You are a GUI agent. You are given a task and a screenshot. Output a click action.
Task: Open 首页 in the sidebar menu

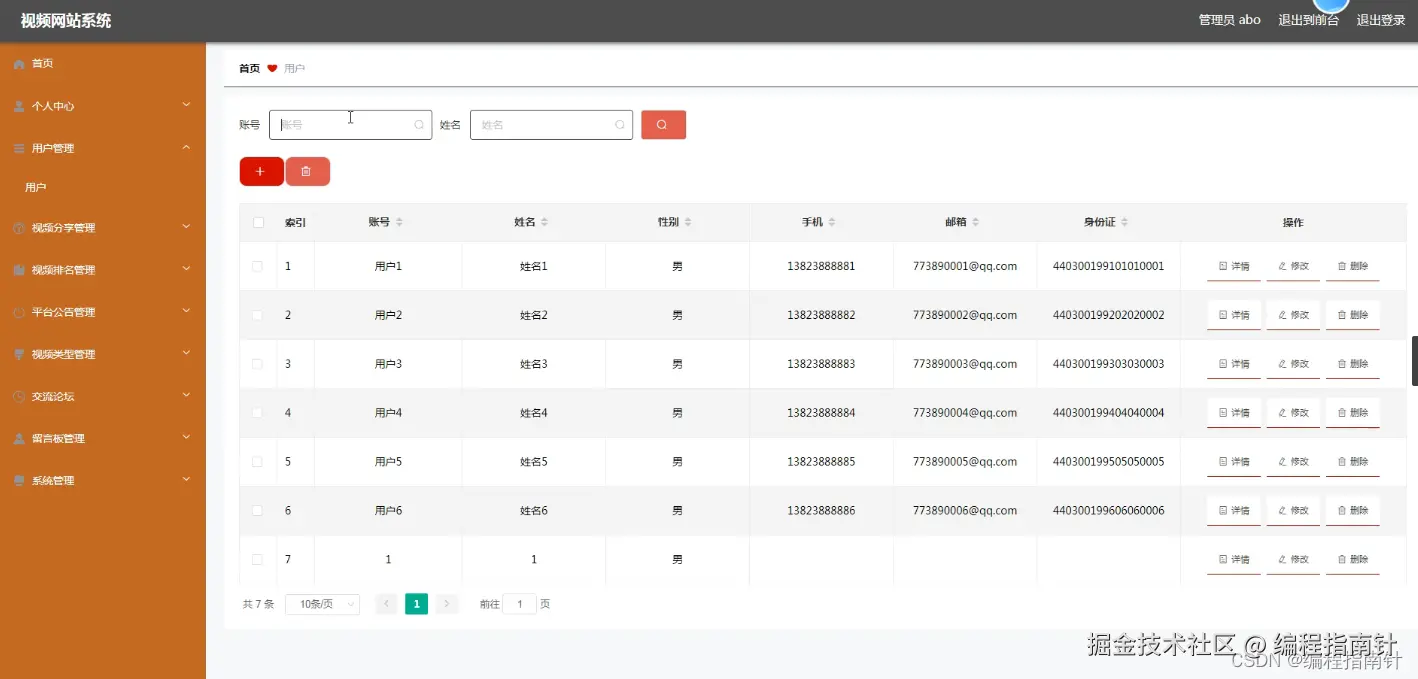coord(103,64)
